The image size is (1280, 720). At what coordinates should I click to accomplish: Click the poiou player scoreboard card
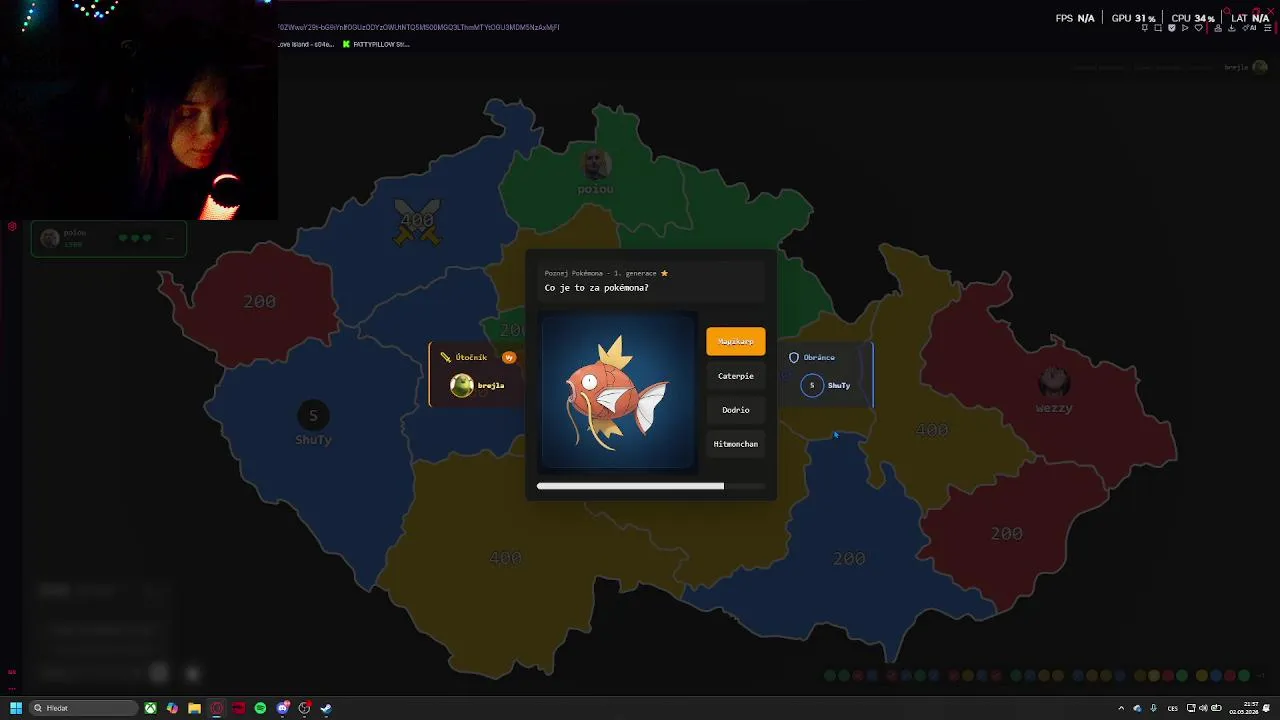point(108,239)
